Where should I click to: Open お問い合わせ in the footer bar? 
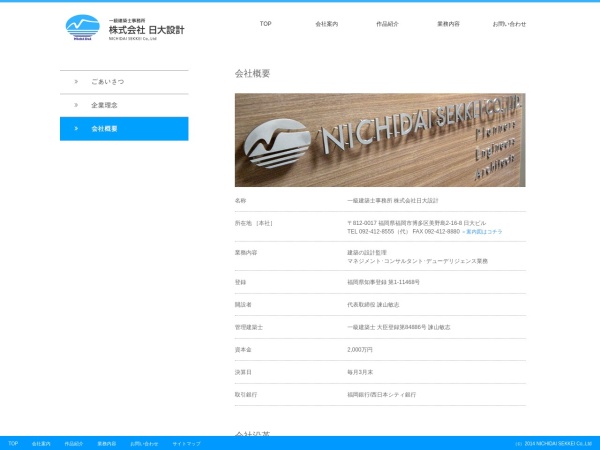click(144, 444)
